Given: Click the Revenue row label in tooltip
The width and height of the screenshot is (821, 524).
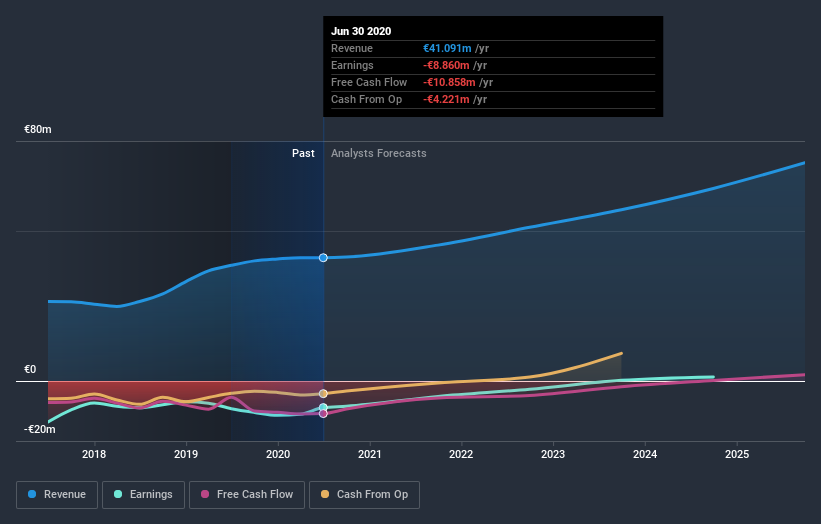Looking at the screenshot, I should coord(352,48).
